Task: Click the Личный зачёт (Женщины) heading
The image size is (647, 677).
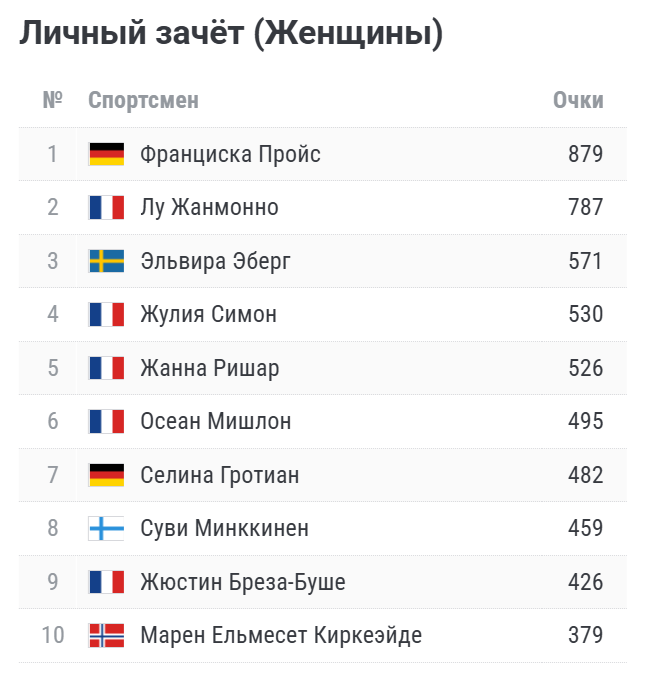Action: [x=231, y=33]
